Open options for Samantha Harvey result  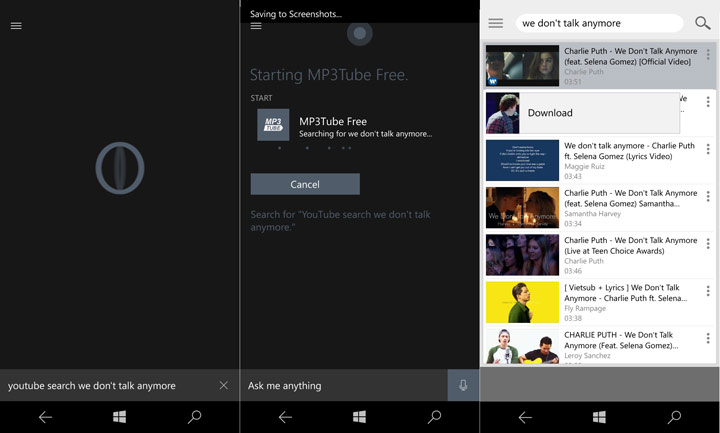tap(708, 197)
